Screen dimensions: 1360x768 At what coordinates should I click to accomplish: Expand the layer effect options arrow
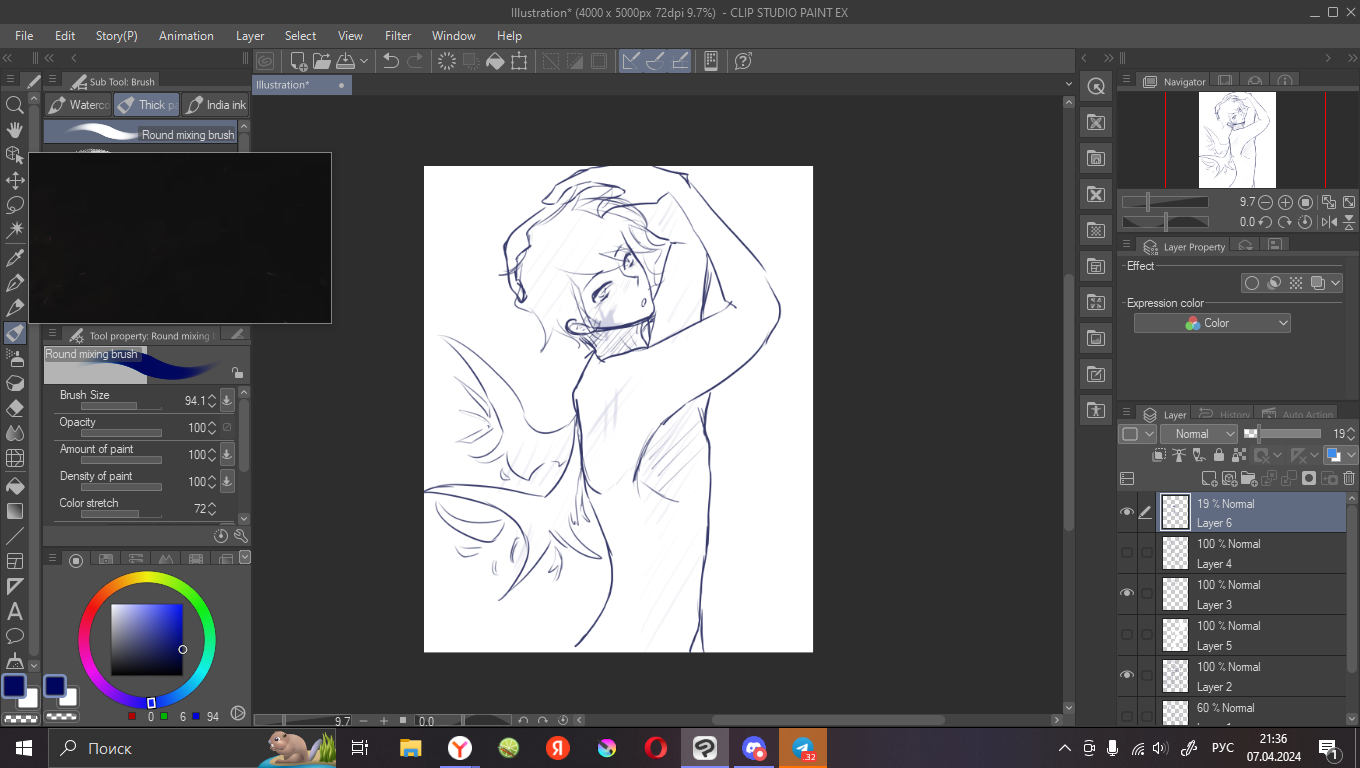(x=1336, y=283)
